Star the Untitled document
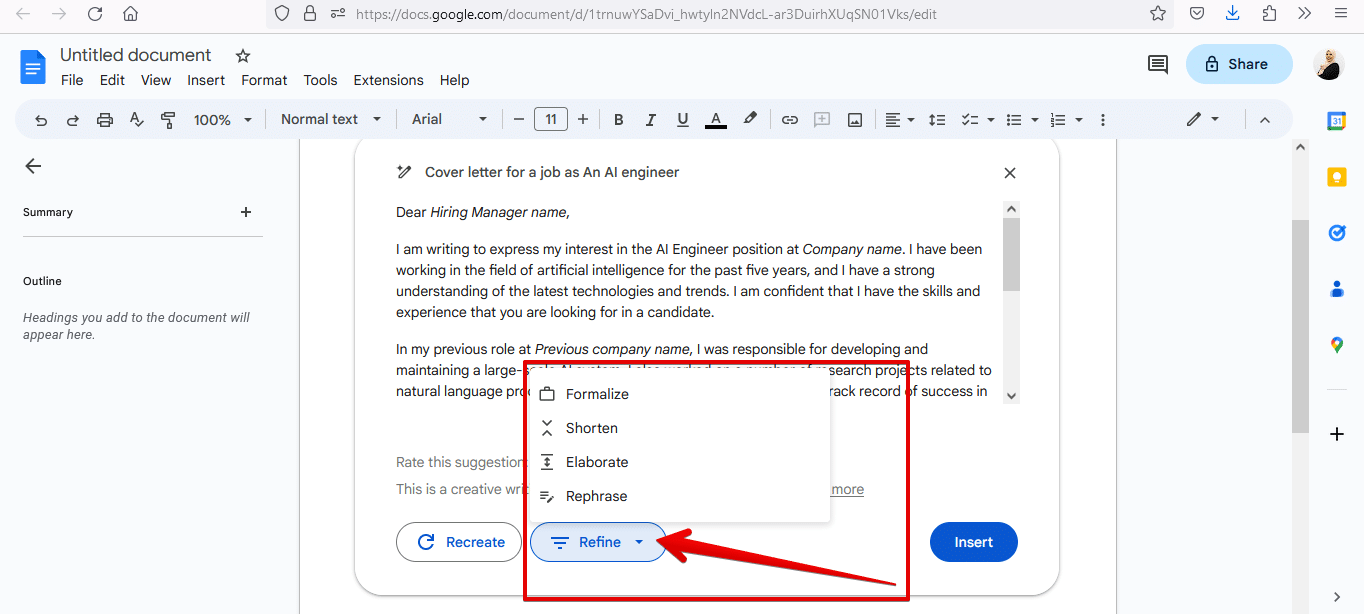This screenshot has width=1364, height=614. [243, 56]
